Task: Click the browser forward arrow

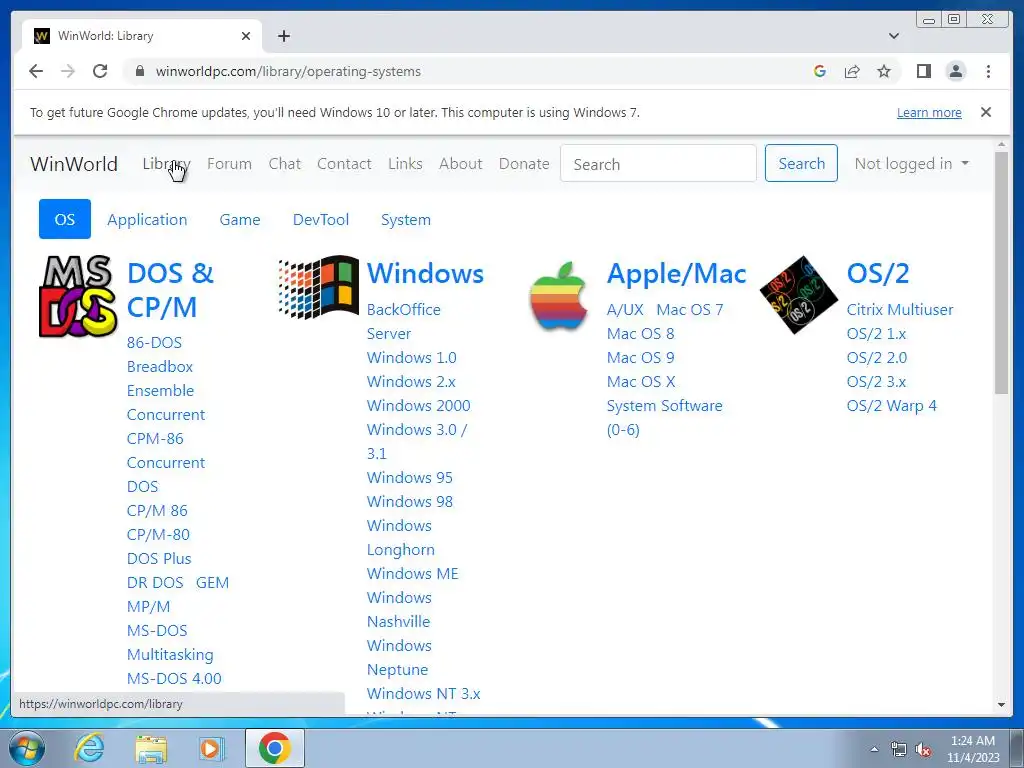Action: (68, 71)
